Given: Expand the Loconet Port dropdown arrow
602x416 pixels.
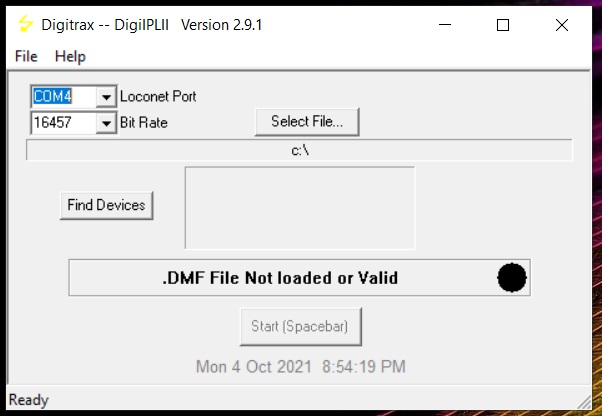Looking at the screenshot, I should pos(107,97).
